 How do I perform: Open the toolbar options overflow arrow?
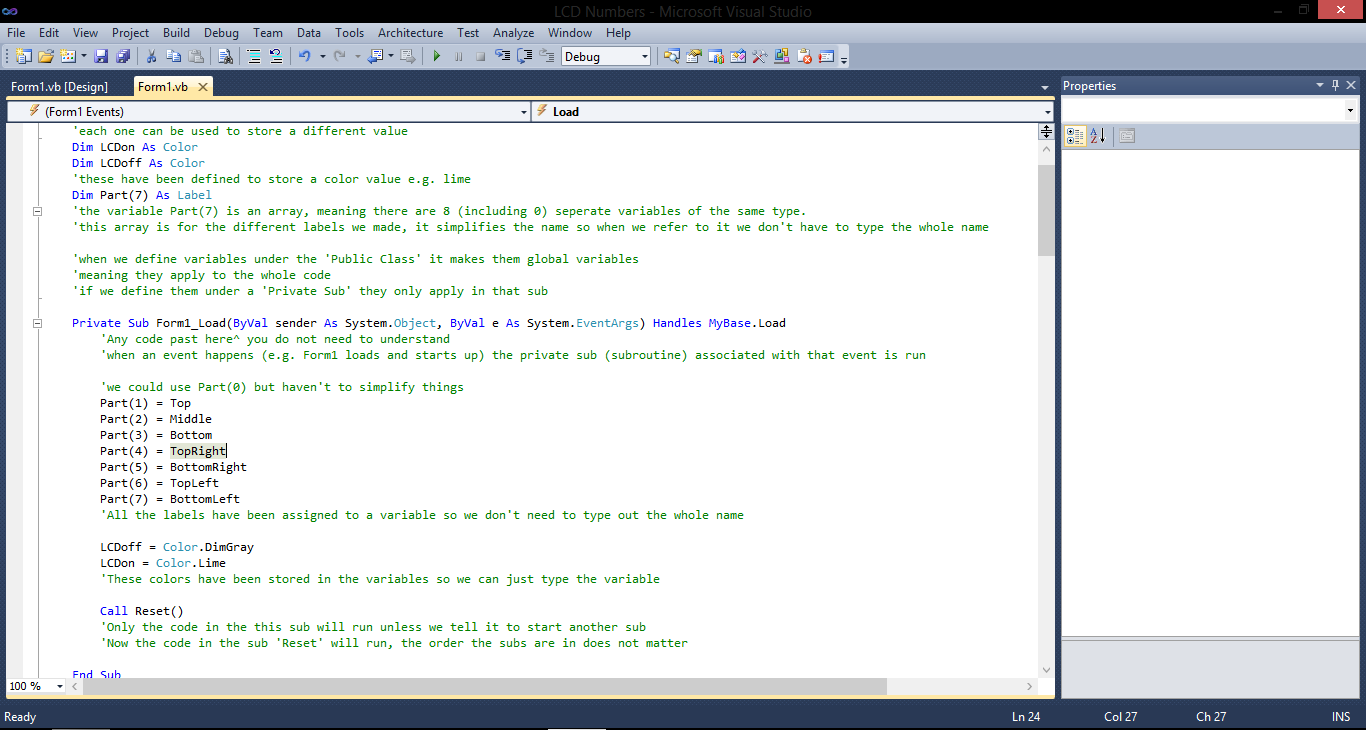click(x=844, y=60)
